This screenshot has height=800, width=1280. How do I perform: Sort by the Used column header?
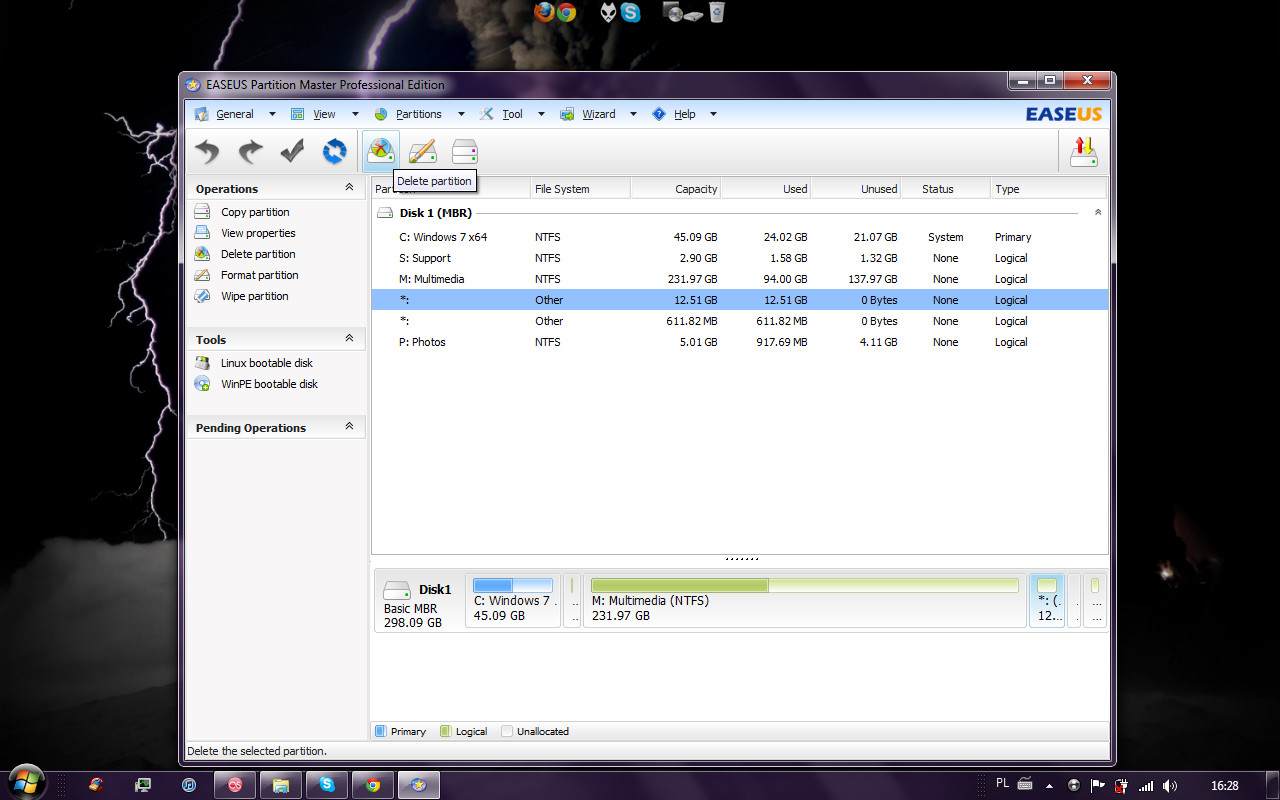point(765,189)
